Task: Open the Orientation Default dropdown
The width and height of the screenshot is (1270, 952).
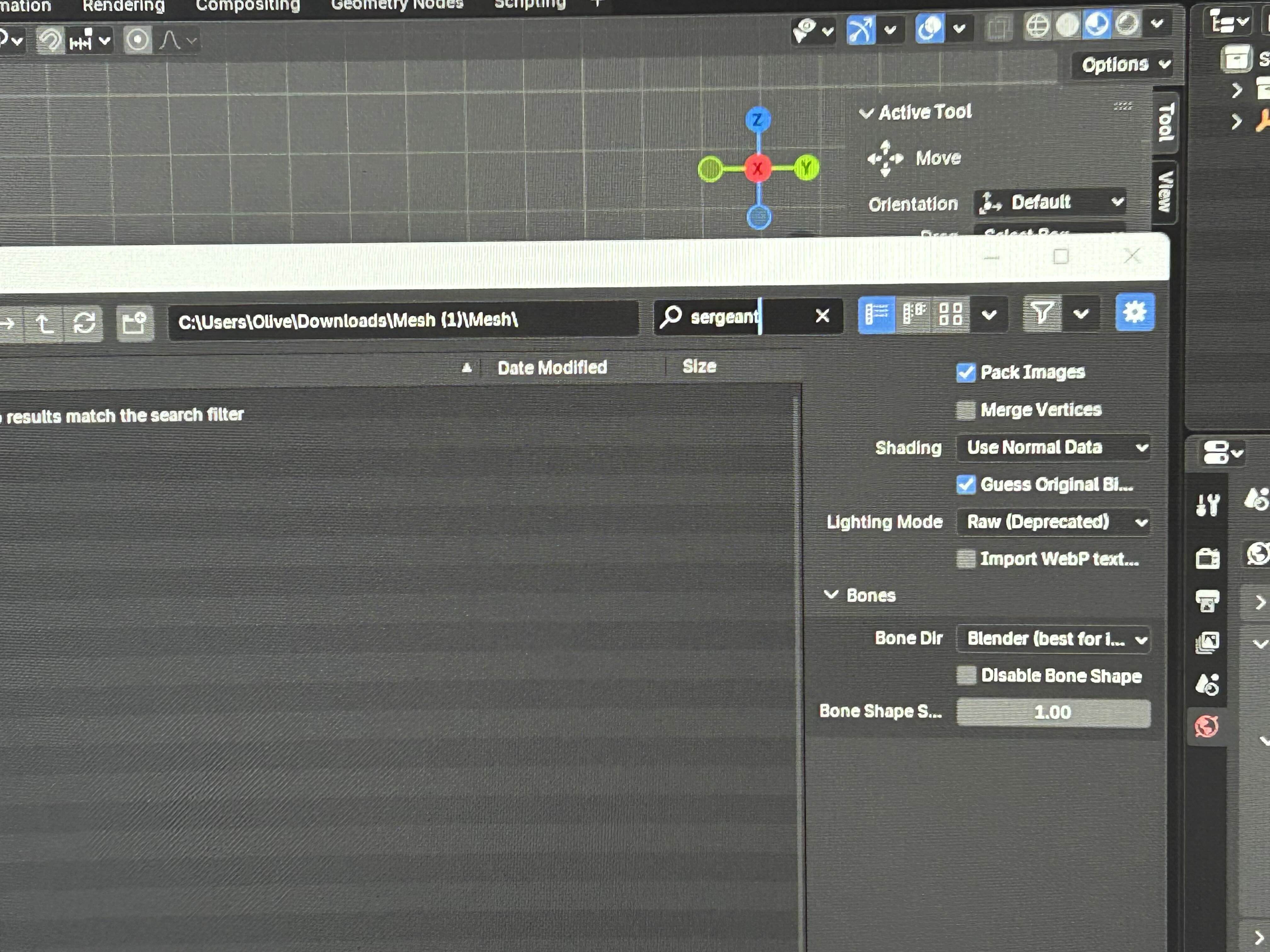Action: (x=1051, y=202)
